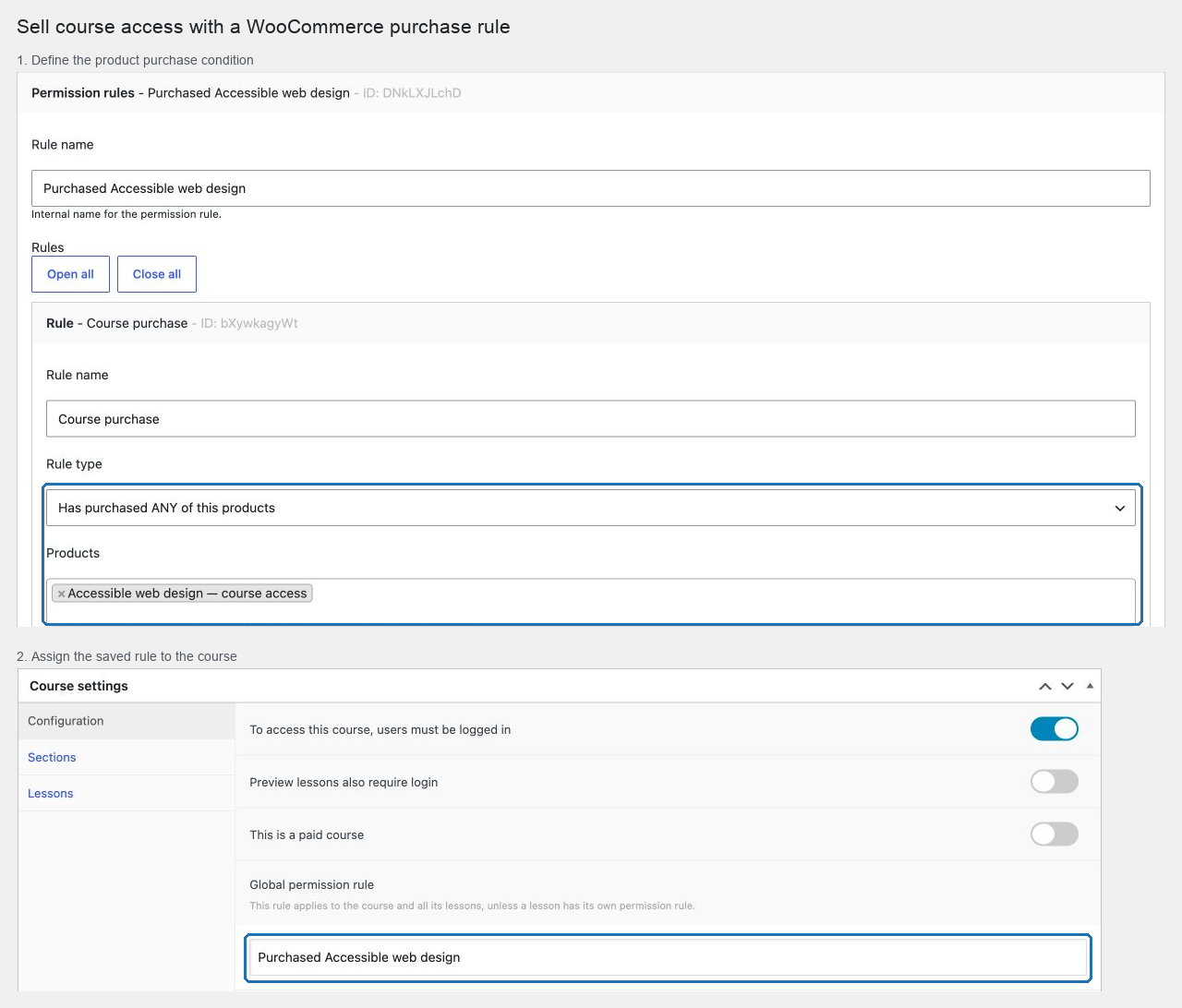1182x1008 pixels.
Task: Collapse the Course purchase rule header
Action: tap(591, 323)
